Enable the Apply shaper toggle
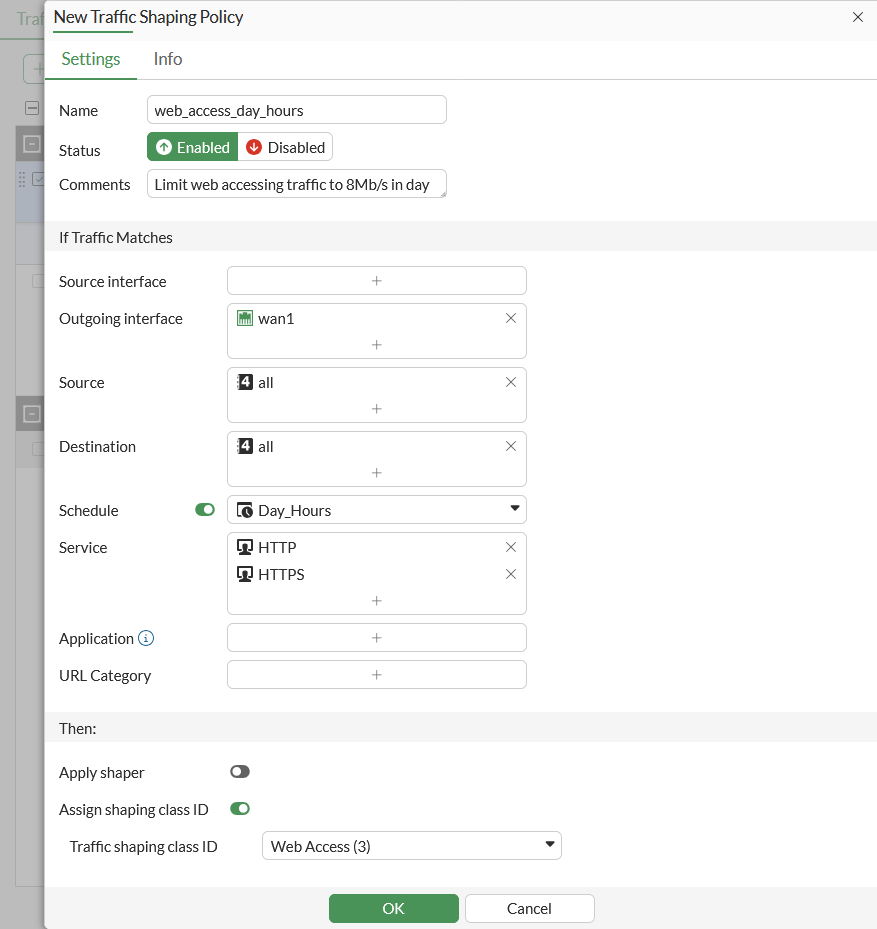 click(x=240, y=772)
